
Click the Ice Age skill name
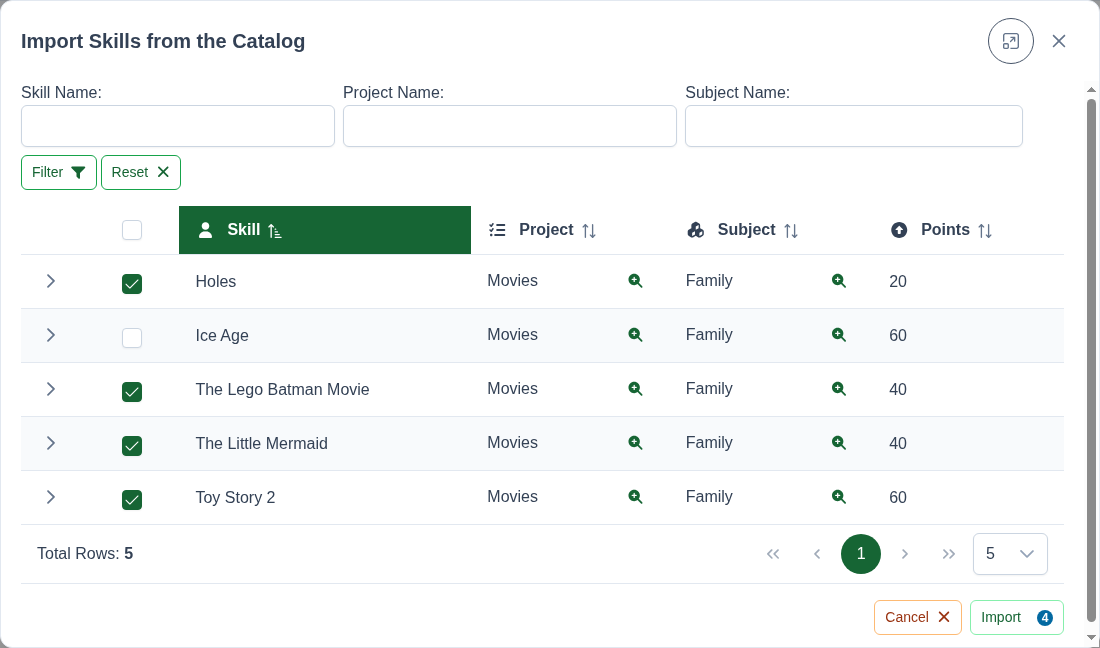(222, 336)
